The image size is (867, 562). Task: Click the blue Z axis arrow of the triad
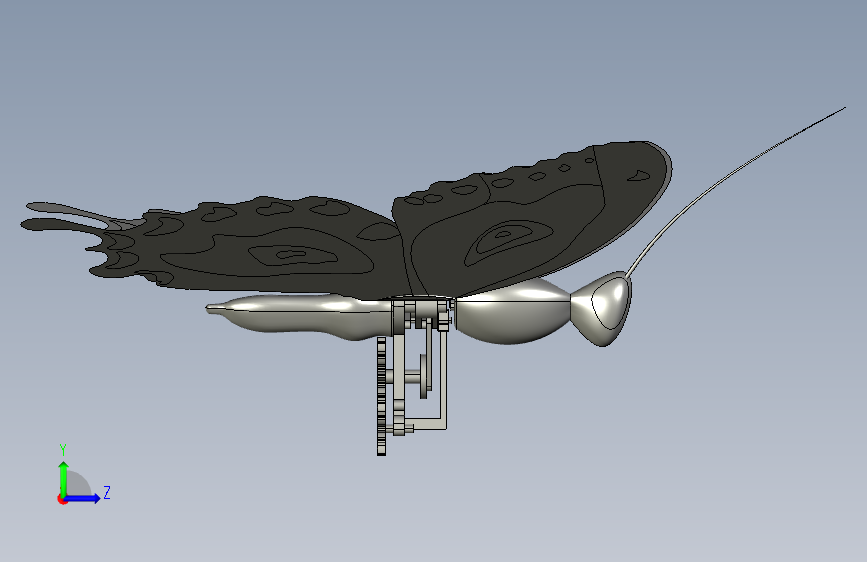coord(83,498)
